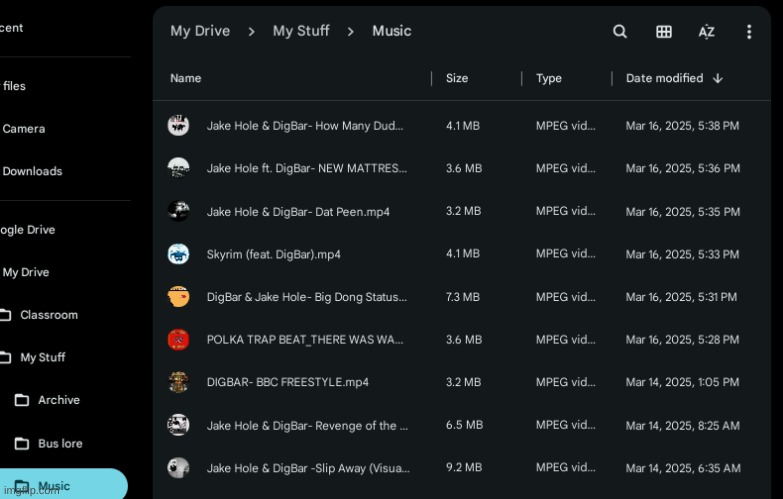The width and height of the screenshot is (783, 499).
Task: Sort files by Size column
Action: click(457, 78)
